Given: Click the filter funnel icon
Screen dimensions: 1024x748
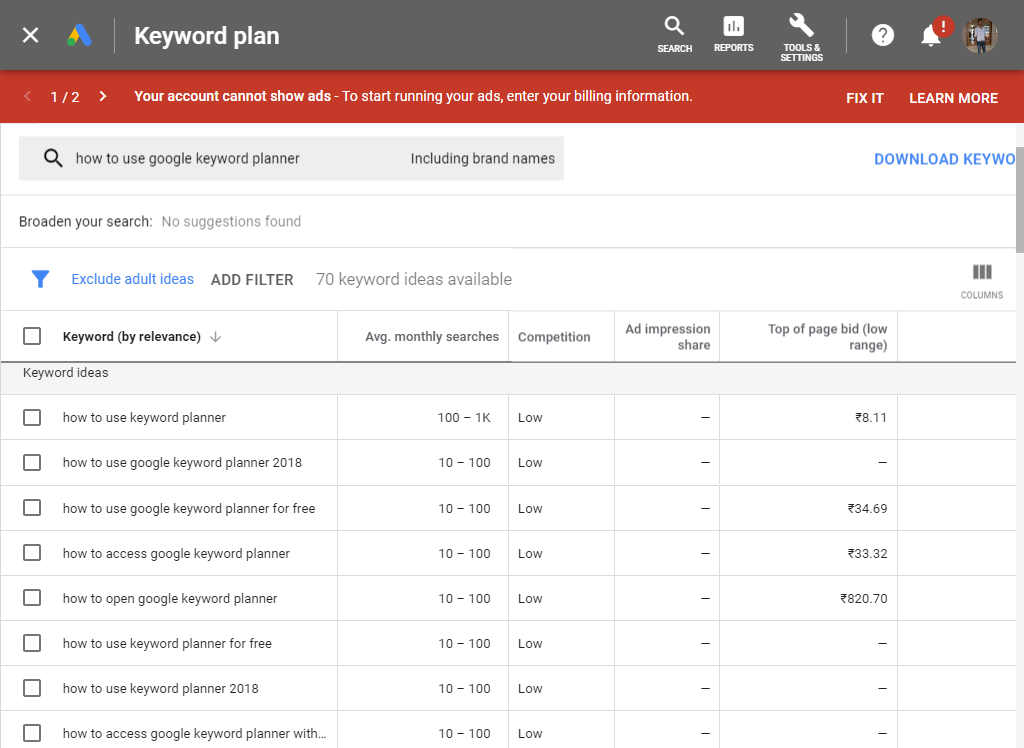Looking at the screenshot, I should pos(40,279).
